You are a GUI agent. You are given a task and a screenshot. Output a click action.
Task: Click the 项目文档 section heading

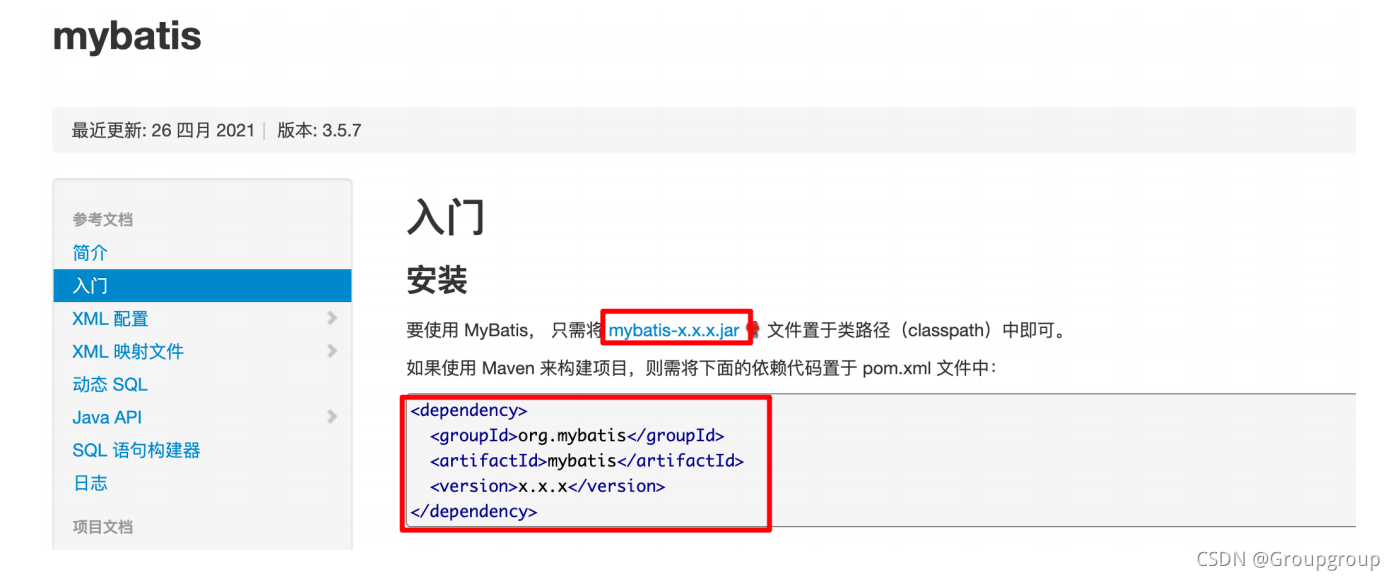point(103,527)
